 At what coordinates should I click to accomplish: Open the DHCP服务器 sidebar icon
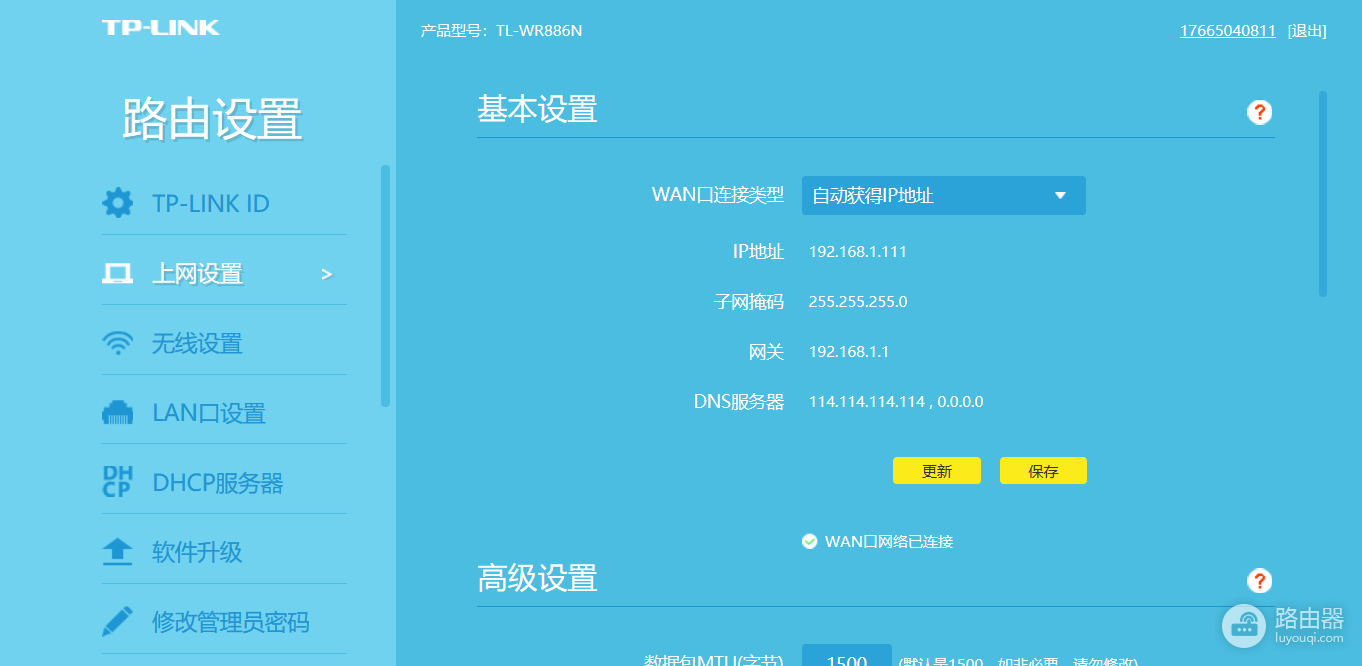pyautogui.click(x=118, y=480)
